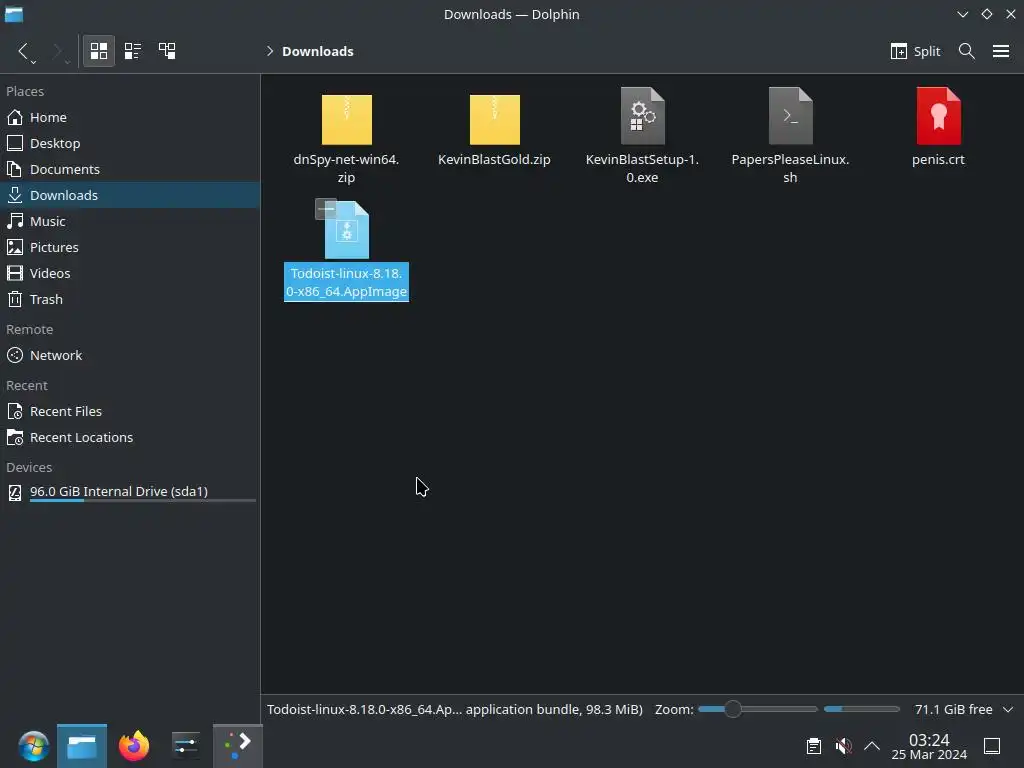Click the Dolphin file manager taskbar icon
Screen dimensions: 1024x768
82,746
